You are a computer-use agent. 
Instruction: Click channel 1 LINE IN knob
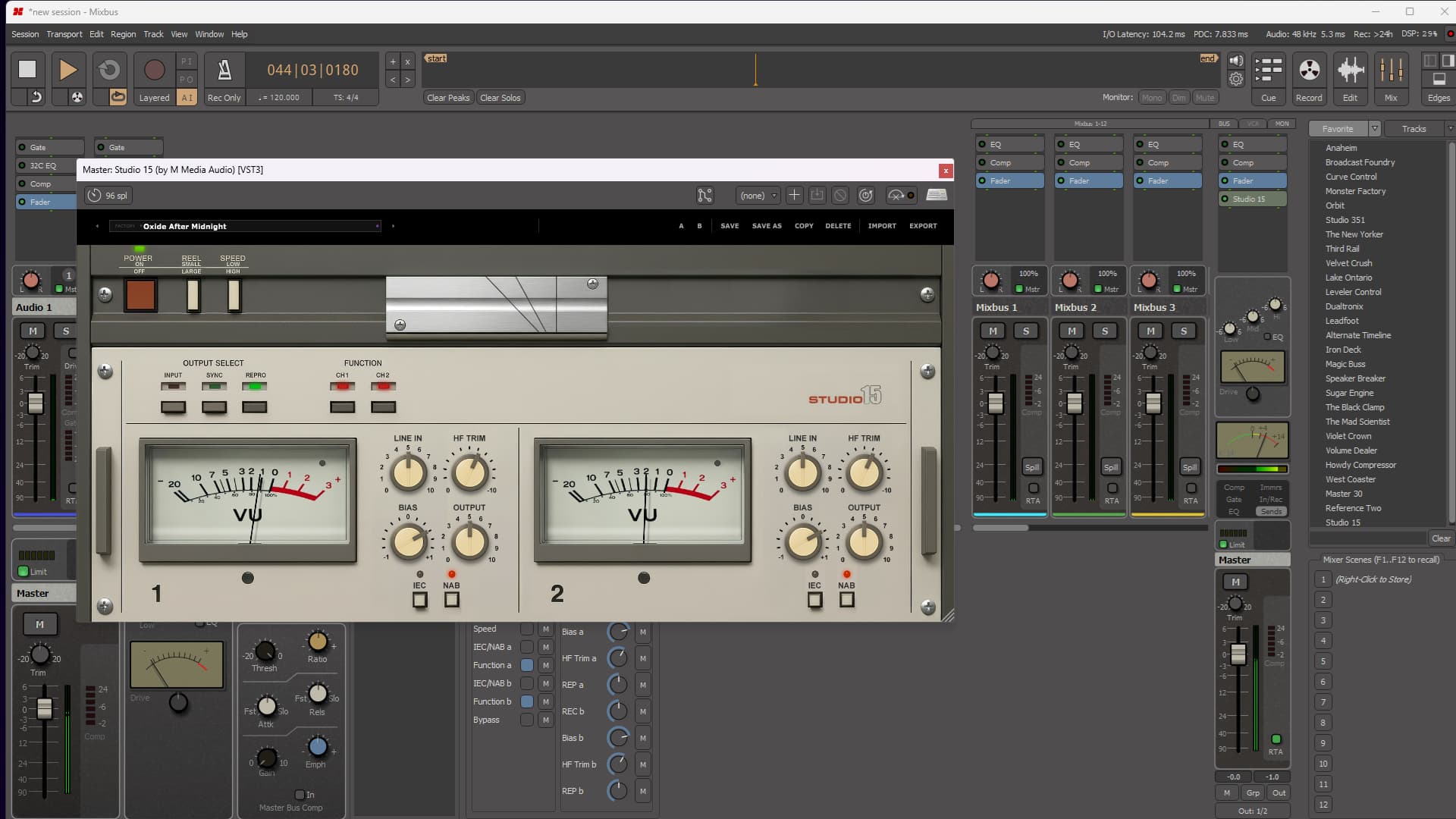click(408, 472)
